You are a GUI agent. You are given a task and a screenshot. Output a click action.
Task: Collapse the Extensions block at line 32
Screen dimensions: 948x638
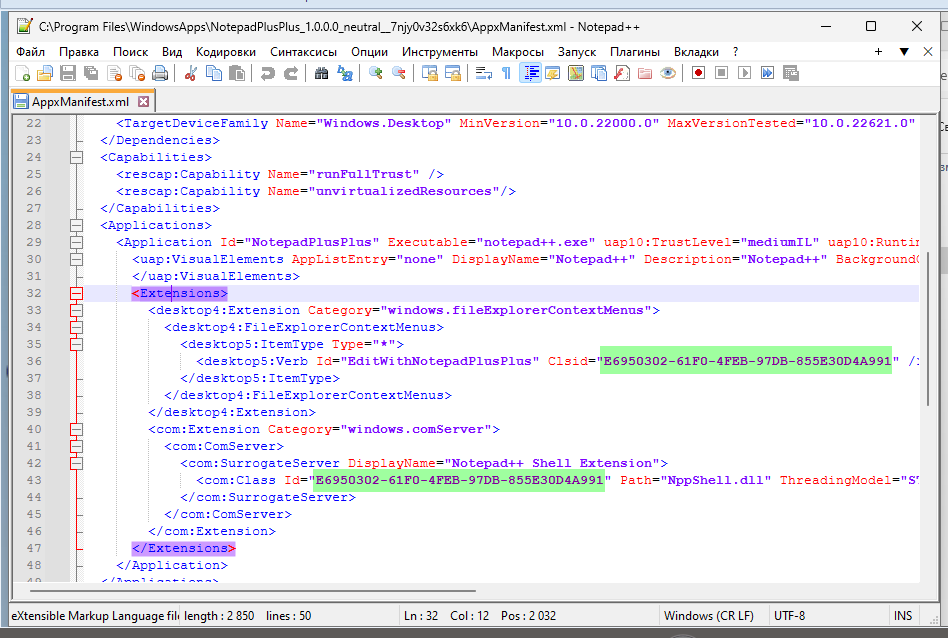(76, 293)
